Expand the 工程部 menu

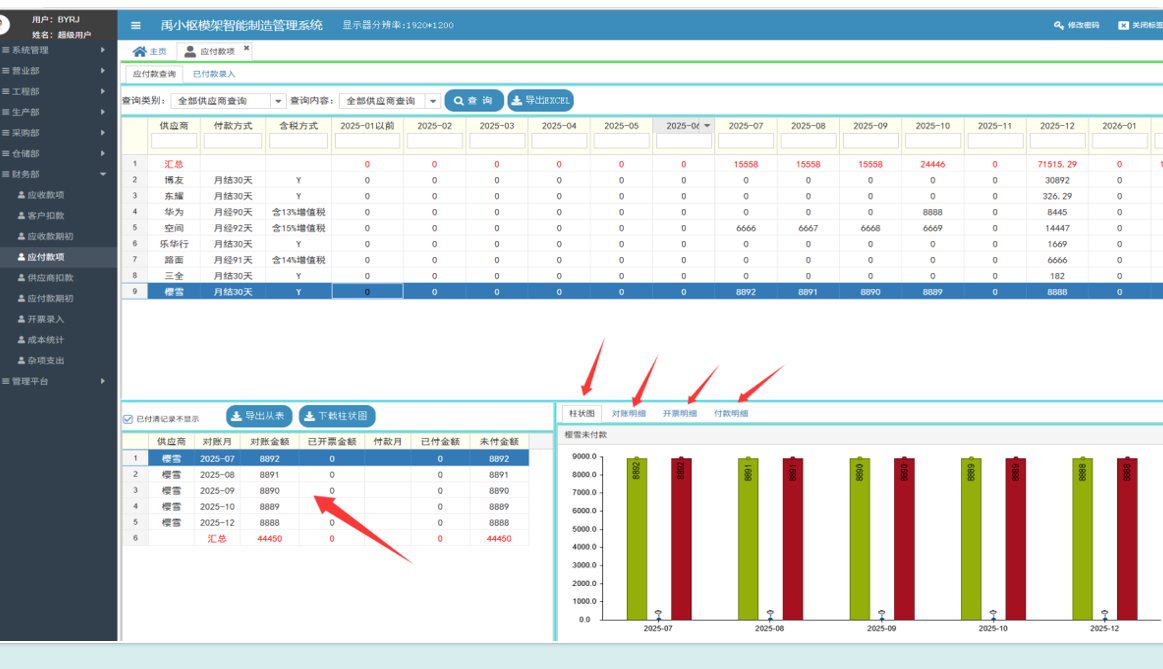(59, 92)
